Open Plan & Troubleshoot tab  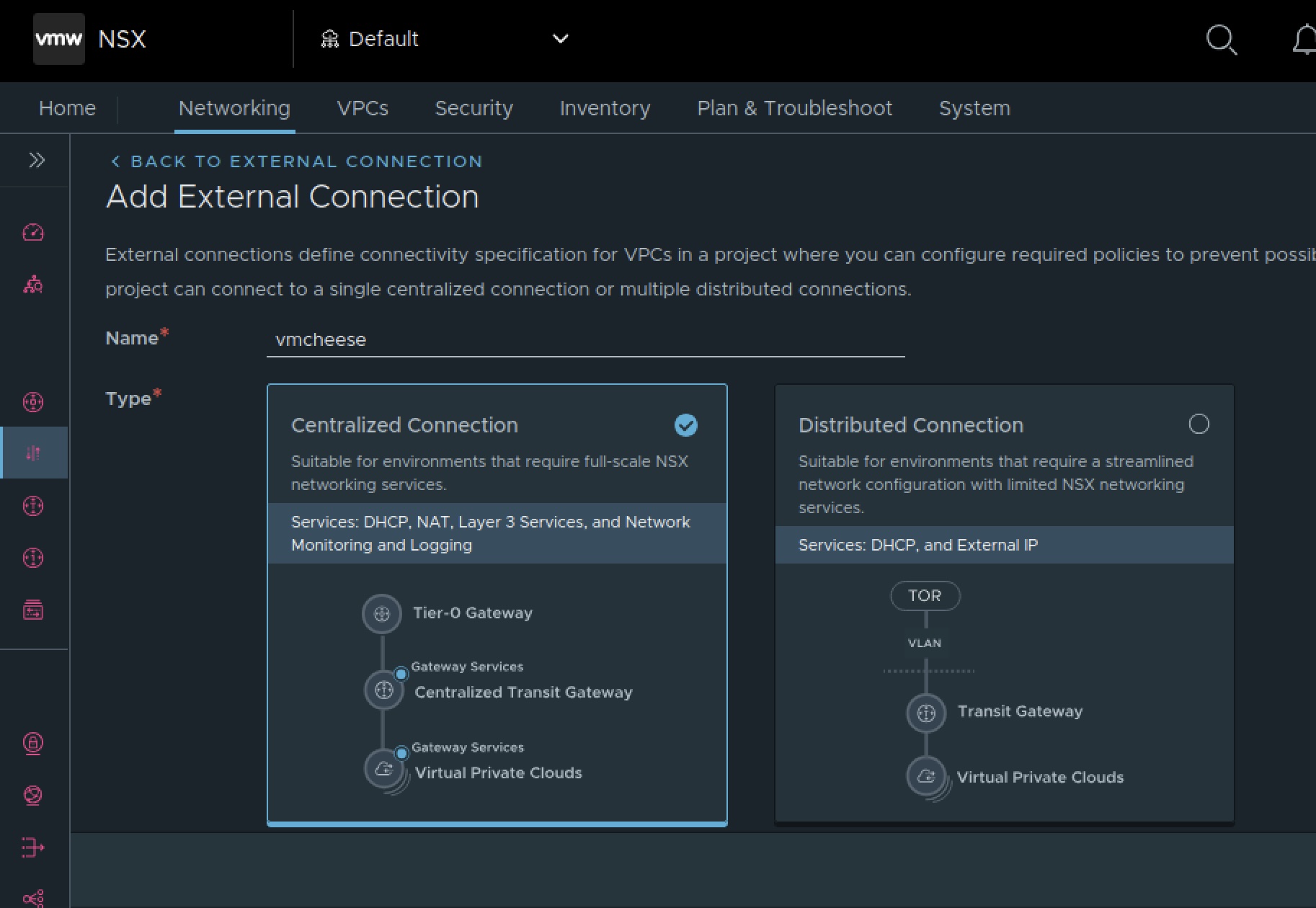click(794, 108)
